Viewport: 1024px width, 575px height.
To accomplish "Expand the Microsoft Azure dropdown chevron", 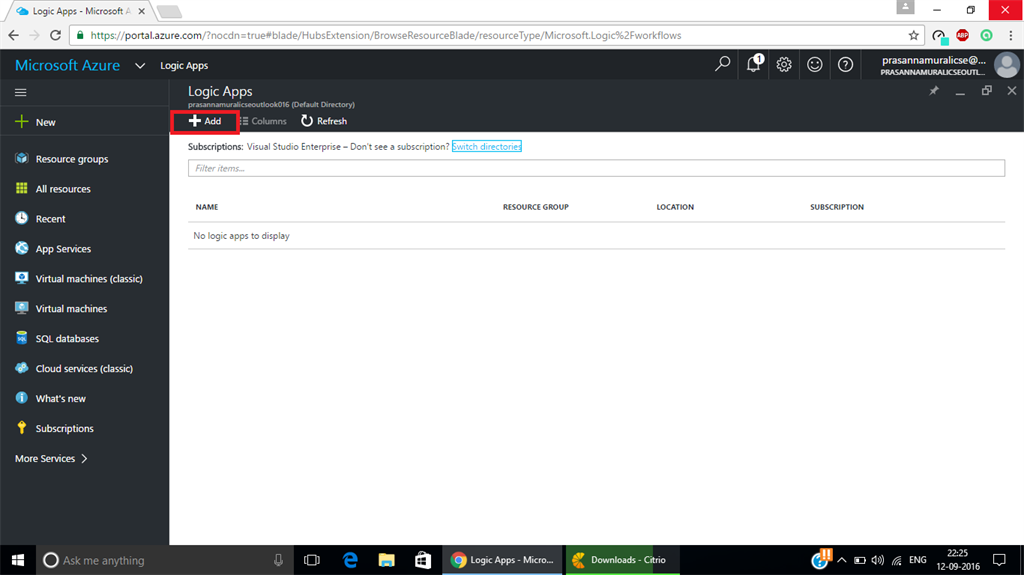I will point(140,65).
